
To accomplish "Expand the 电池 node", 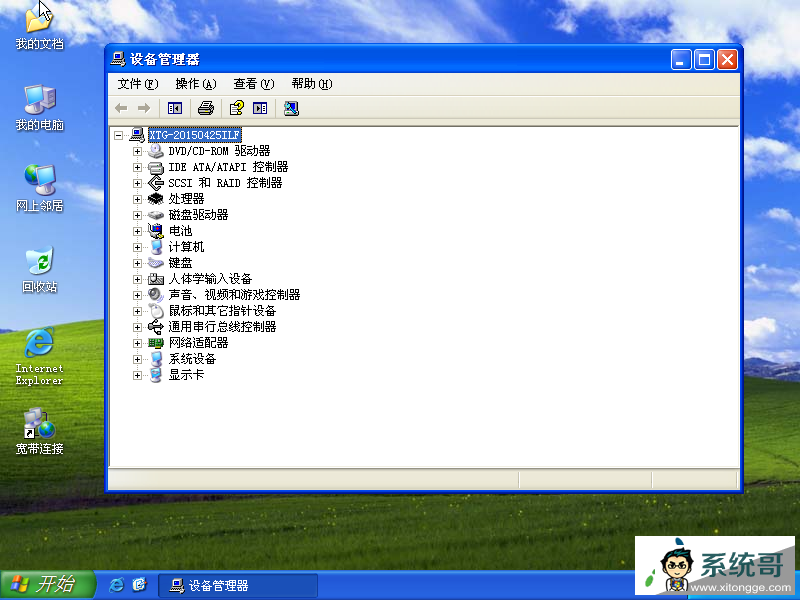I will click(x=137, y=231).
